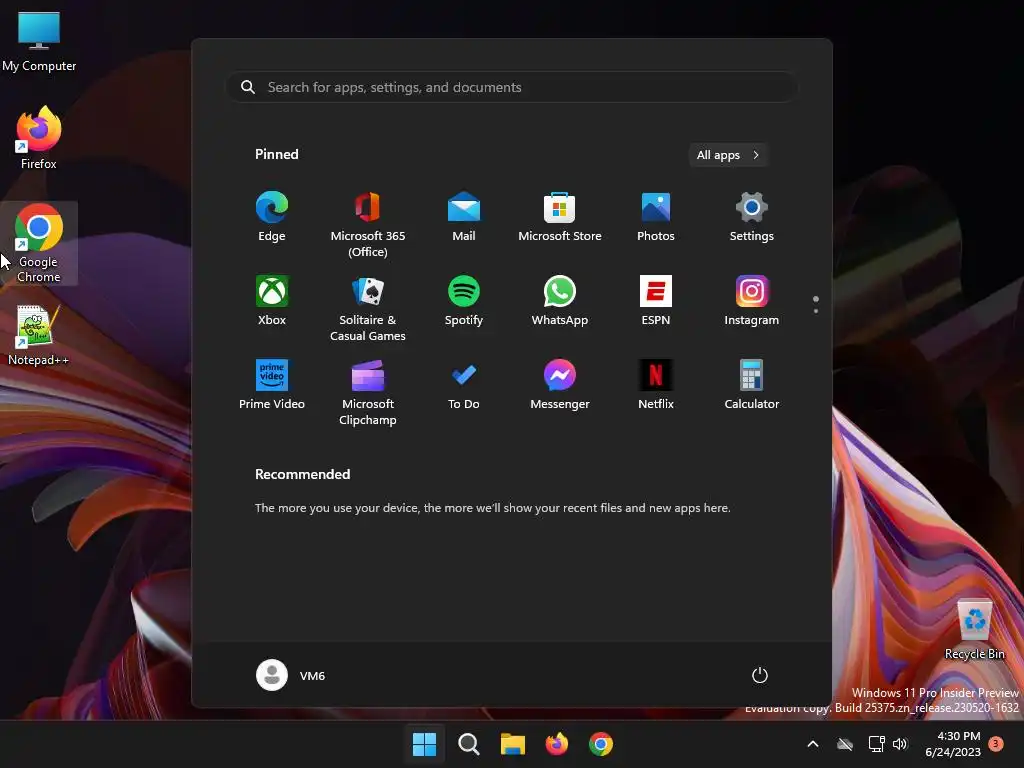Open the VM6 user account menu

point(291,675)
